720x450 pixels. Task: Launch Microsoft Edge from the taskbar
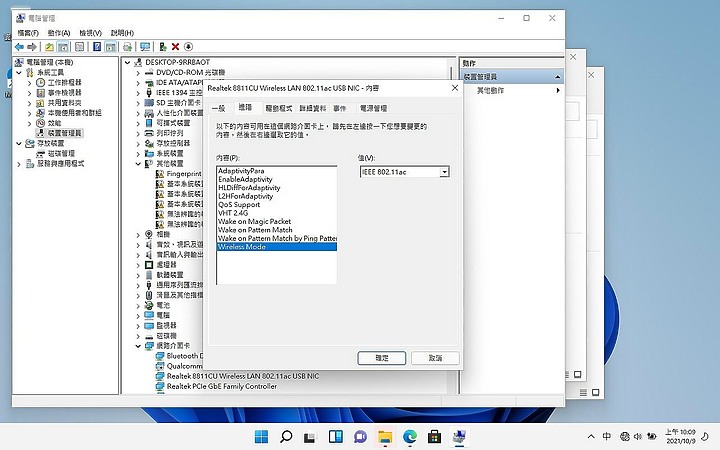pos(410,436)
